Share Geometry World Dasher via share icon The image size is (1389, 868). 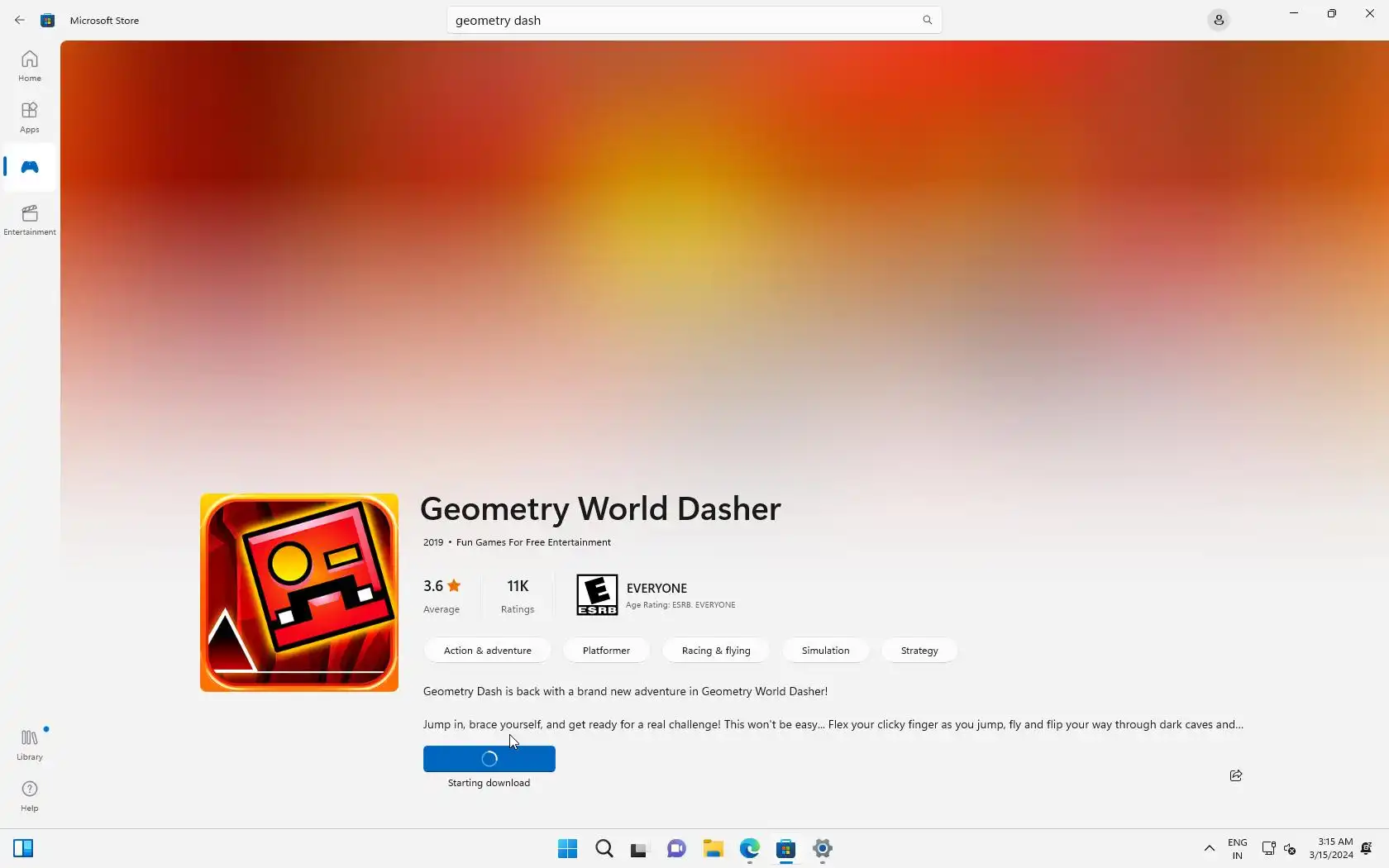pos(1236,775)
